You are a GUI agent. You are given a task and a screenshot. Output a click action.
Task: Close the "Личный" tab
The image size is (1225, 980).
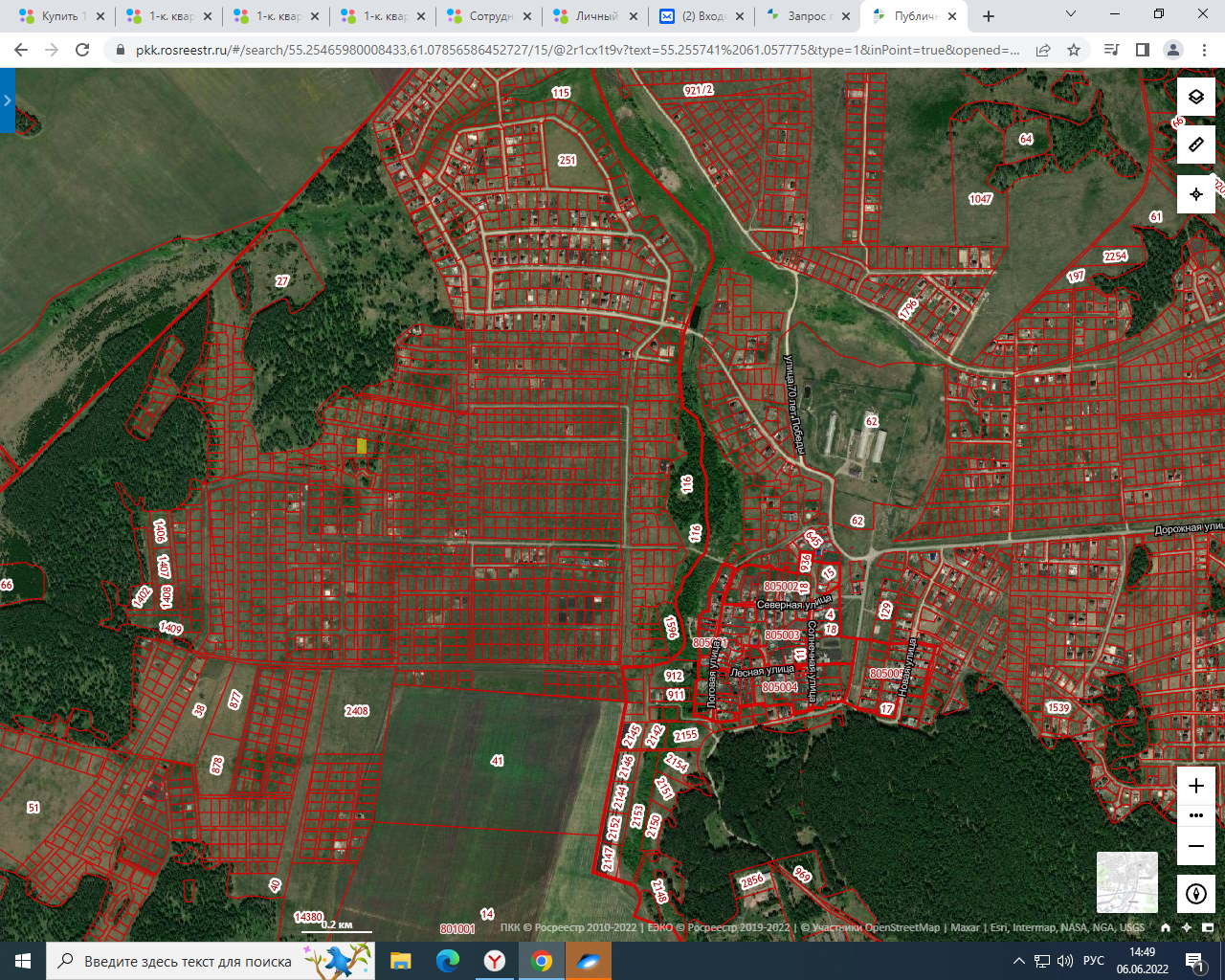coord(635,16)
